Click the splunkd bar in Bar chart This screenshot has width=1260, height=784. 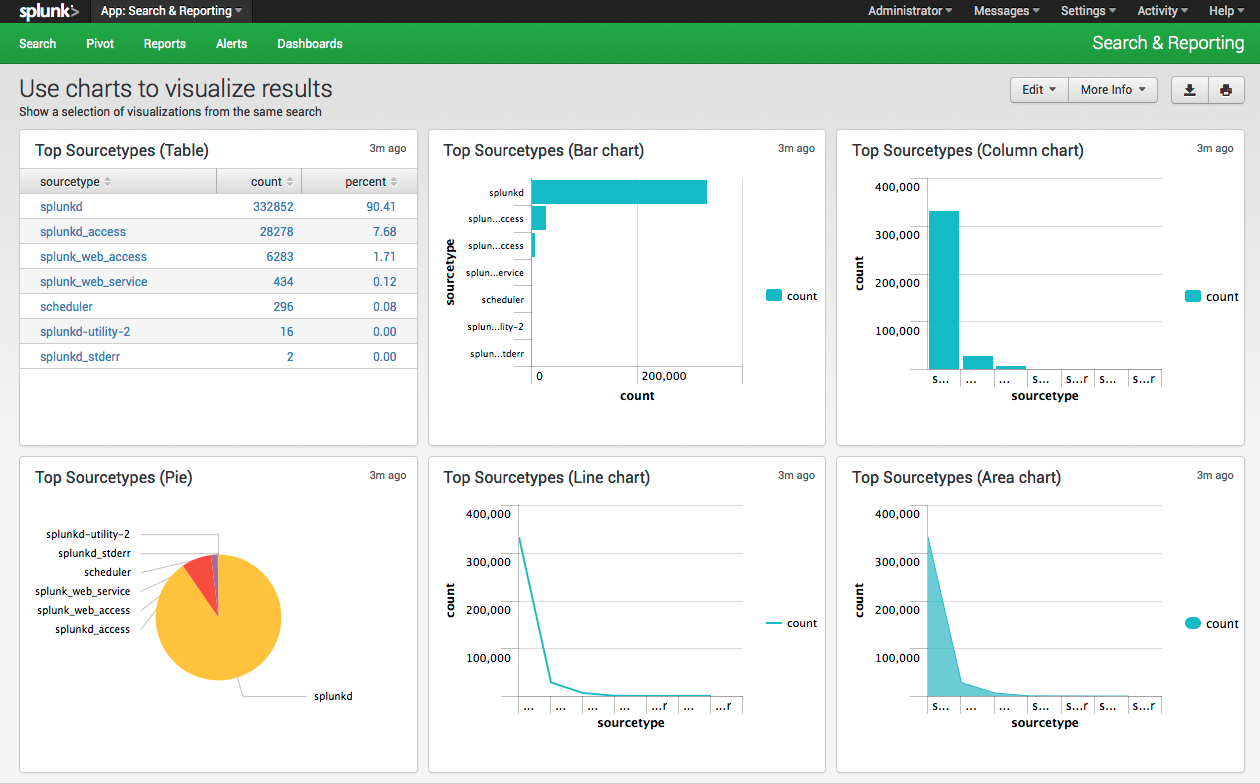tap(619, 192)
